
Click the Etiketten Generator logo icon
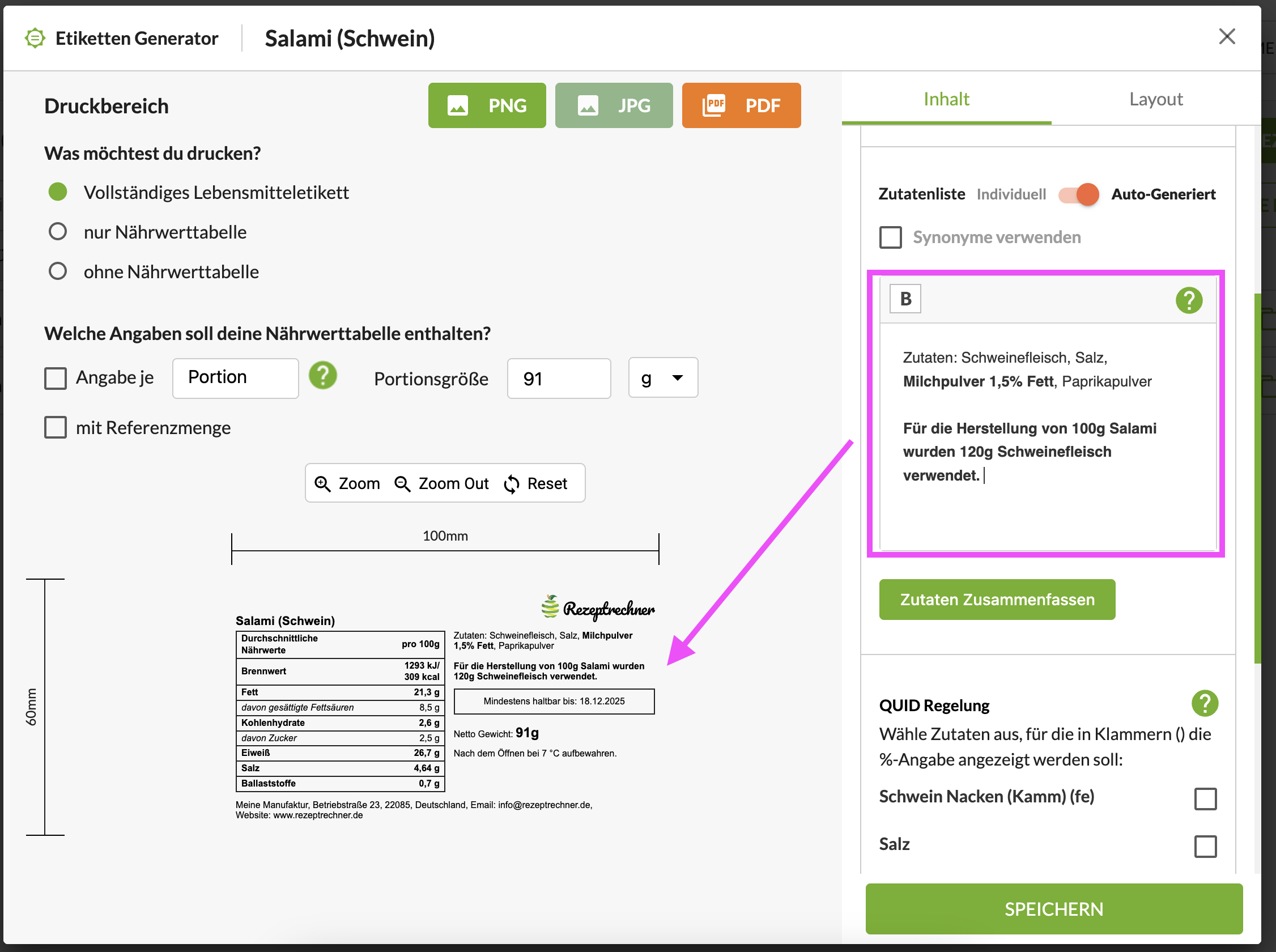click(35, 38)
